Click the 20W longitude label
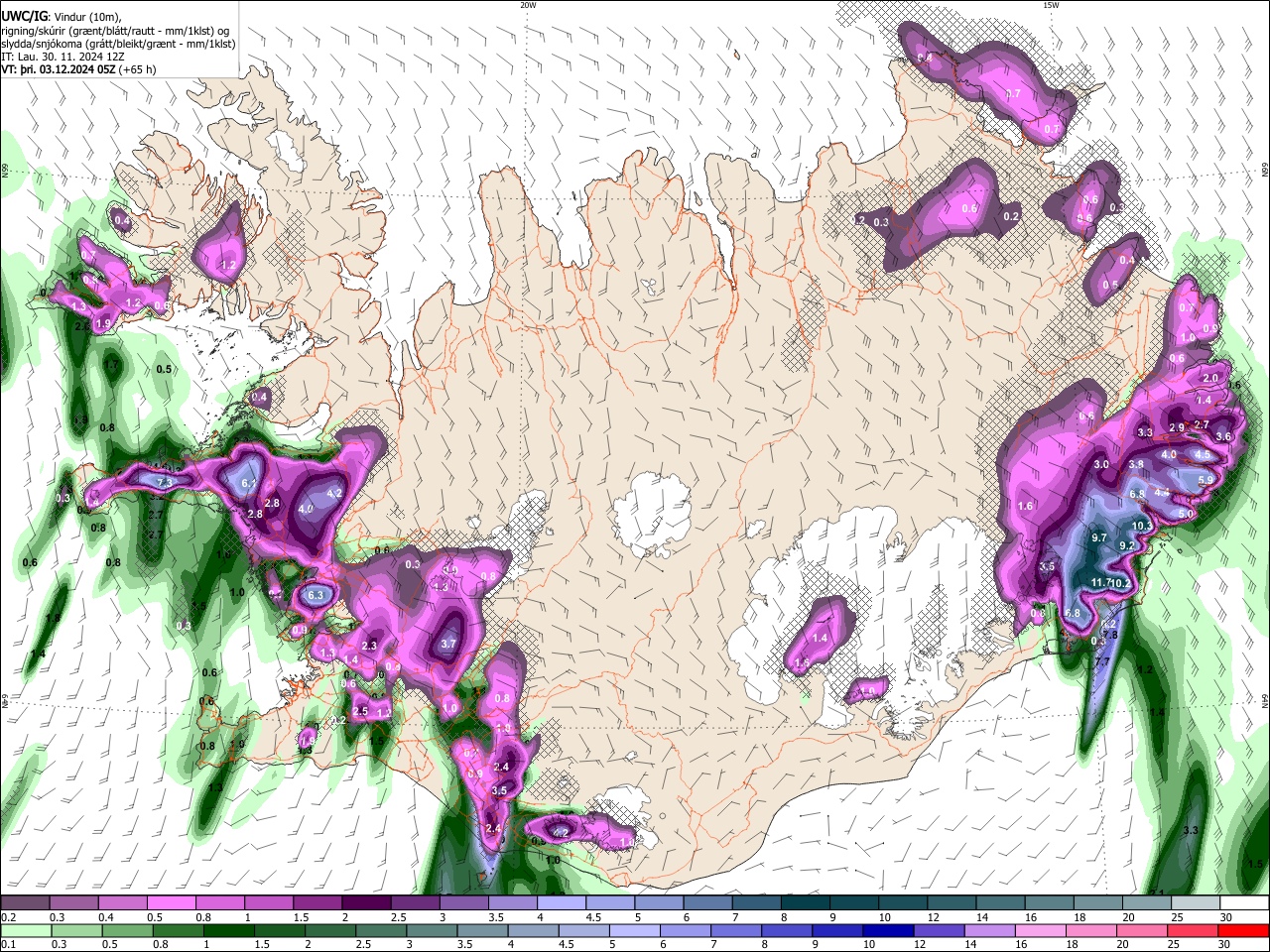 (x=528, y=5)
